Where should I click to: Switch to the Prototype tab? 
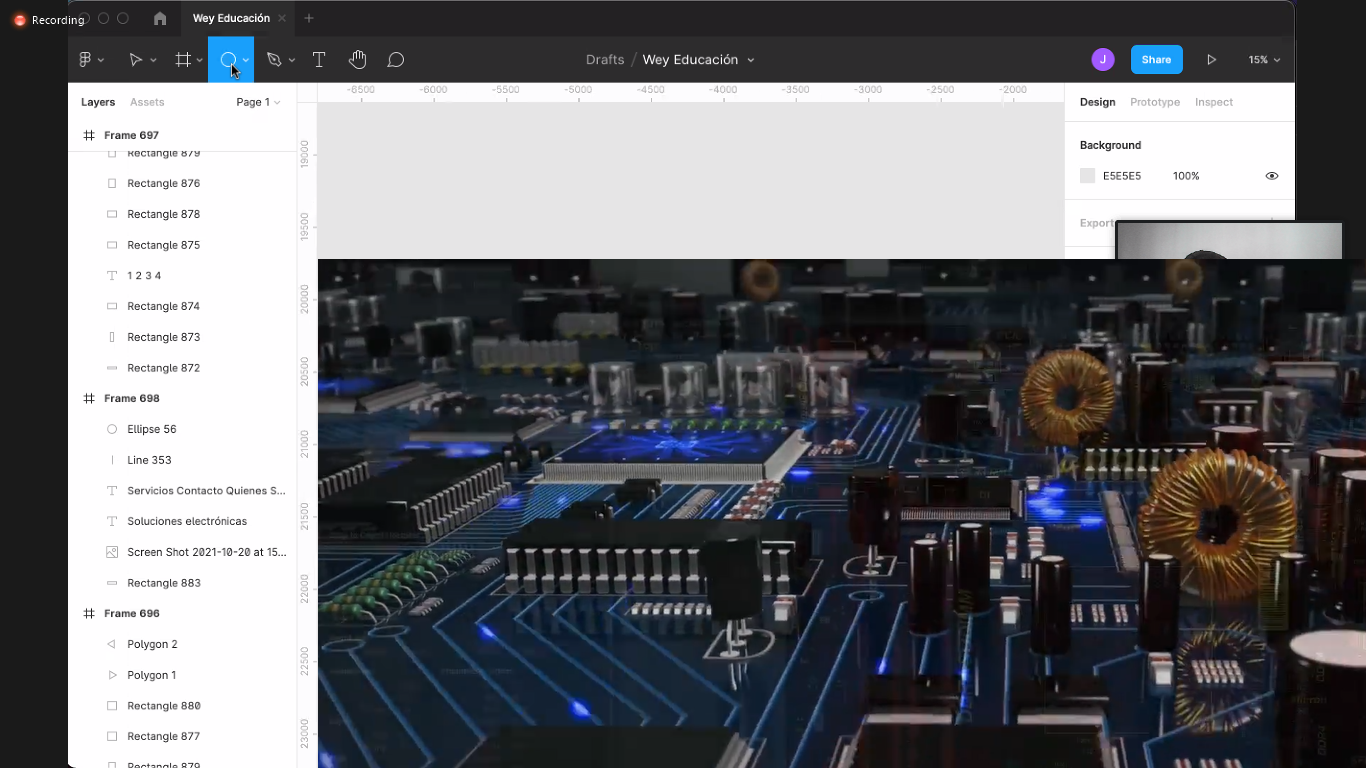[1155, 102]
